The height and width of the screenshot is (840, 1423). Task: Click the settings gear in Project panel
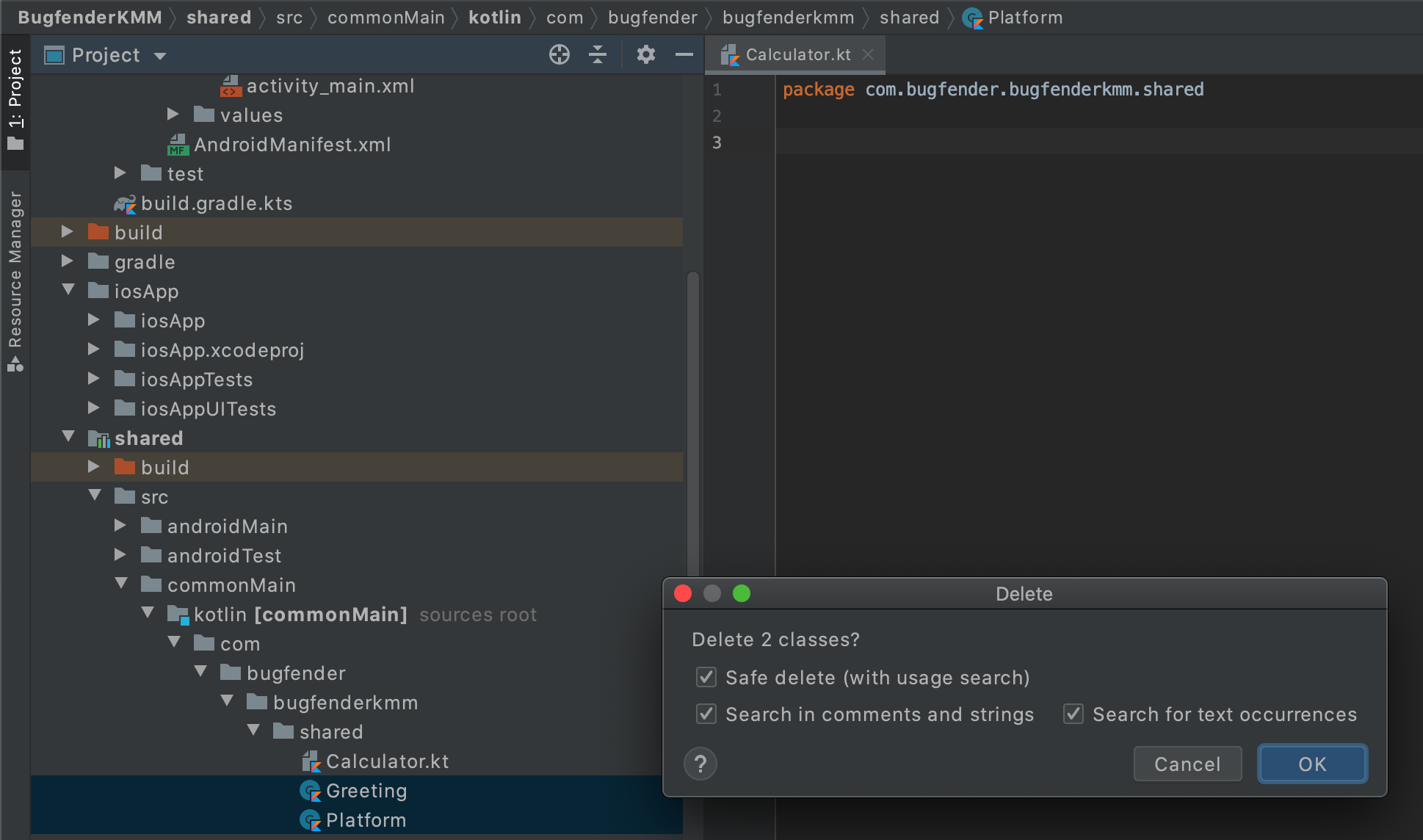pos(646,54)
